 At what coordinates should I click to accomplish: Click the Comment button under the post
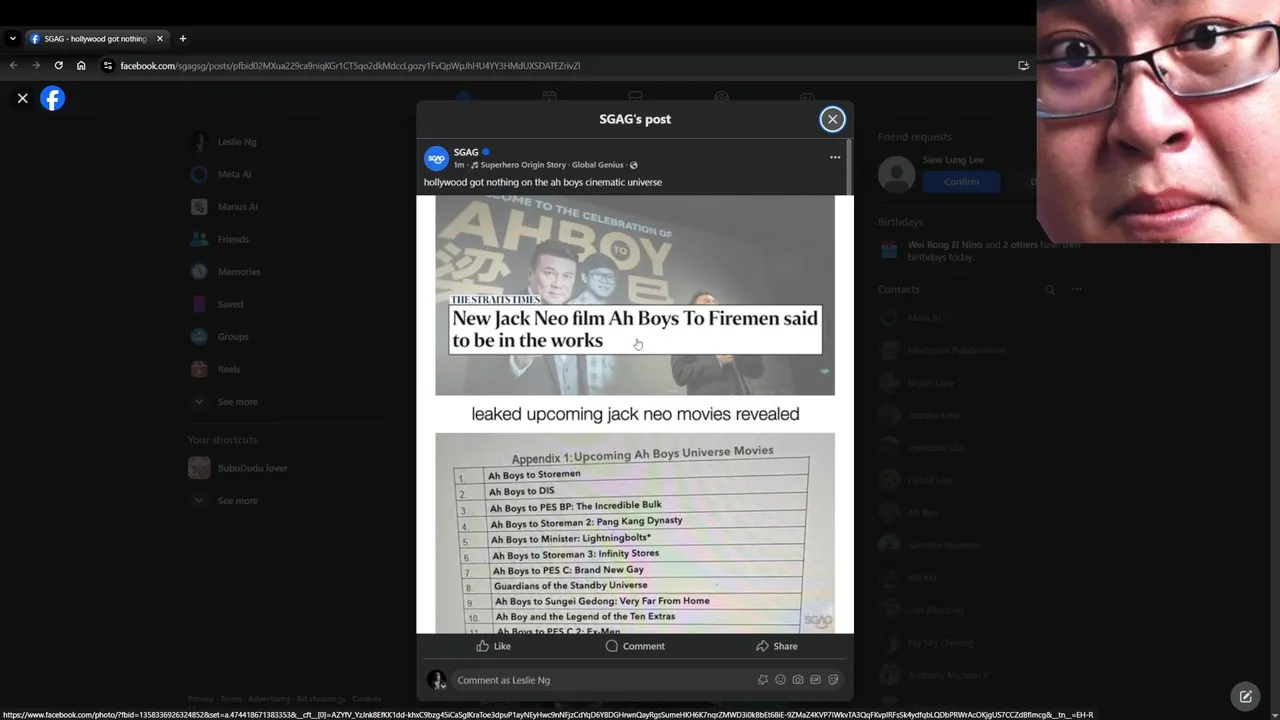pyautogui.click(x=635, y=646)
